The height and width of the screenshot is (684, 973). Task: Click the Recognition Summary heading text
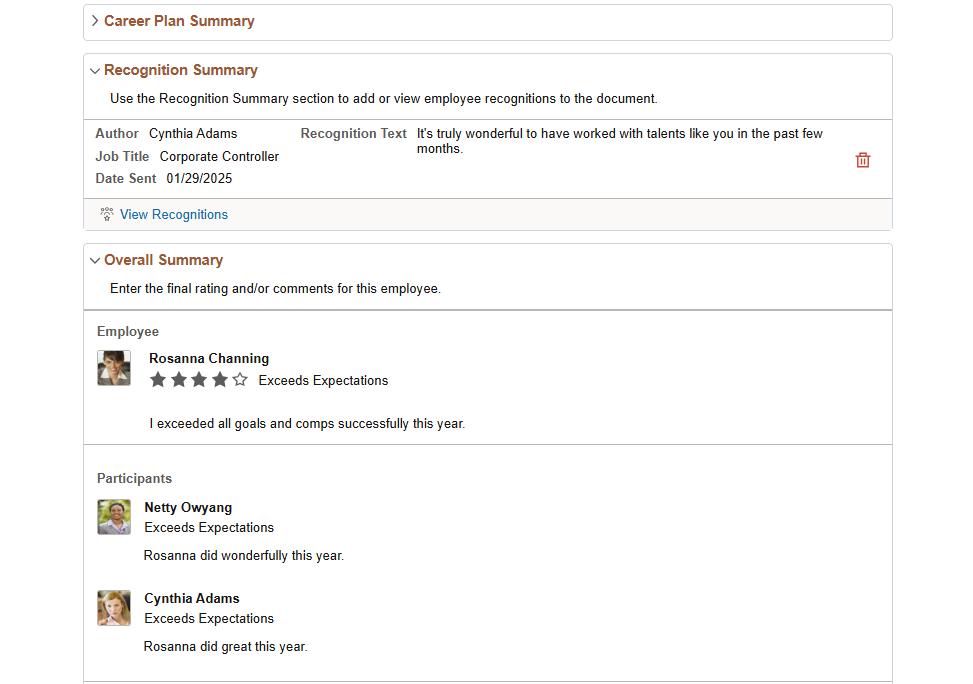click(x=181, y=70)
